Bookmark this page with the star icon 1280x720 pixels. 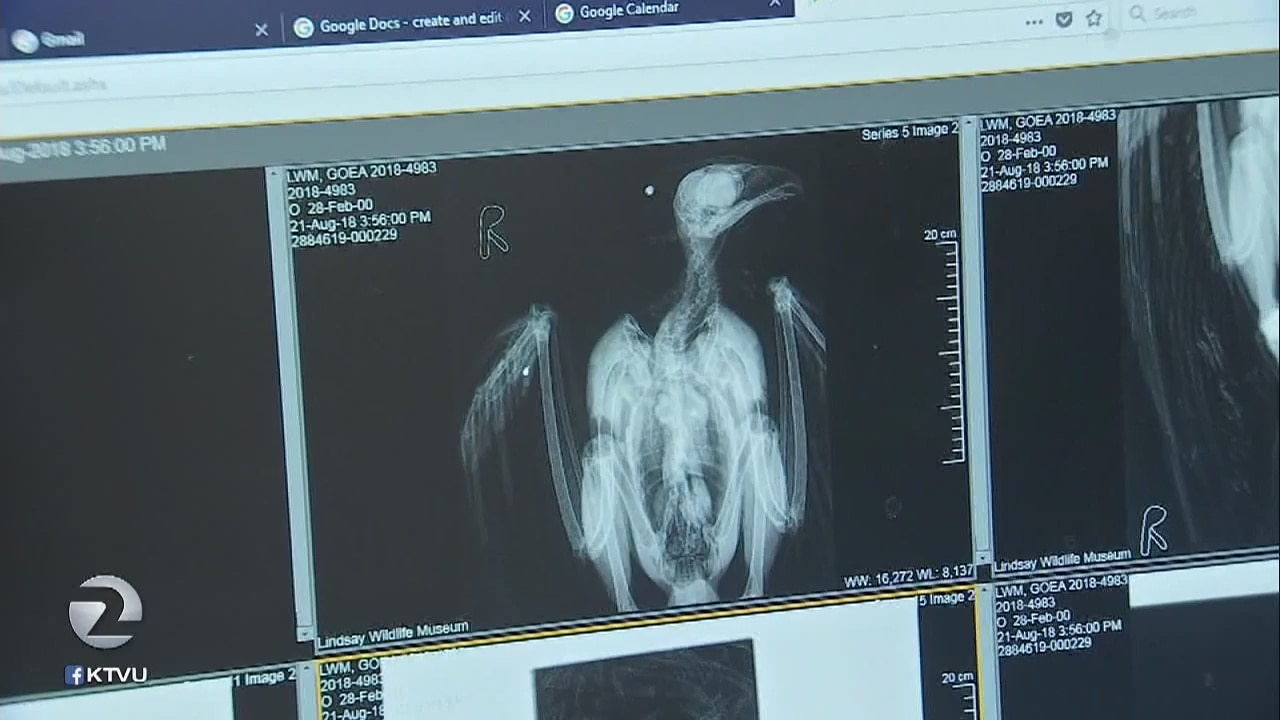coord(1094,17)
